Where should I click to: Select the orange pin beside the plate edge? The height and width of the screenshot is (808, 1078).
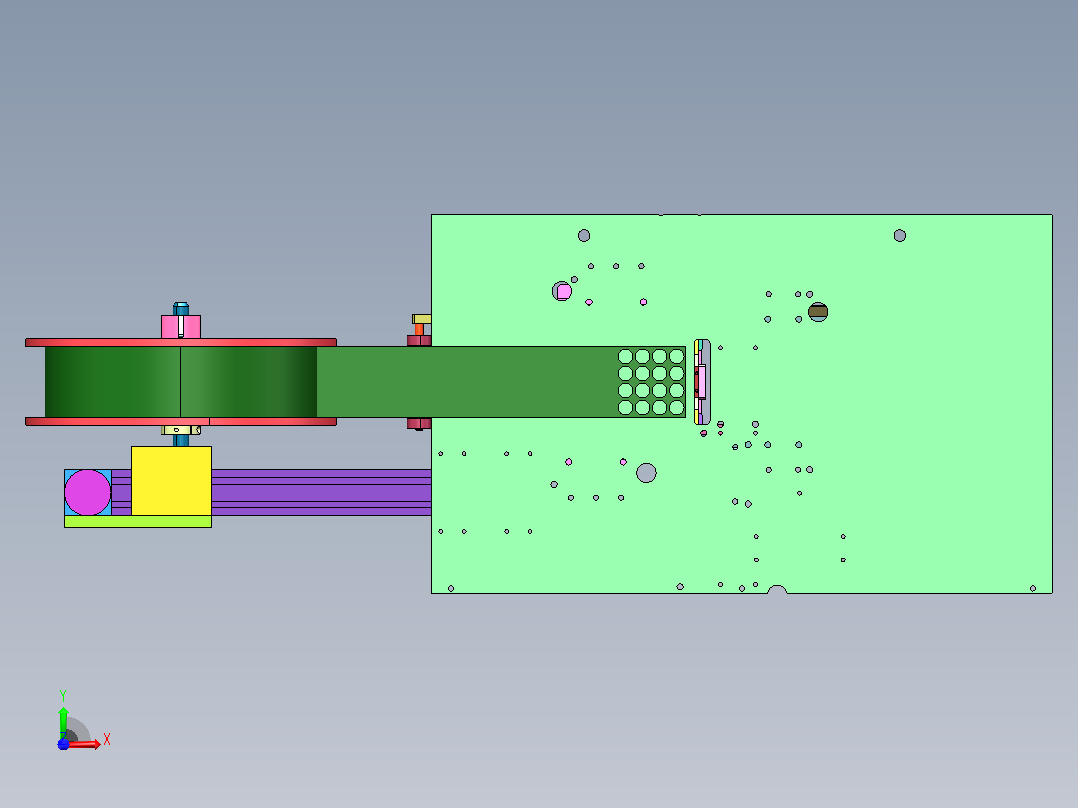[419, 329]
